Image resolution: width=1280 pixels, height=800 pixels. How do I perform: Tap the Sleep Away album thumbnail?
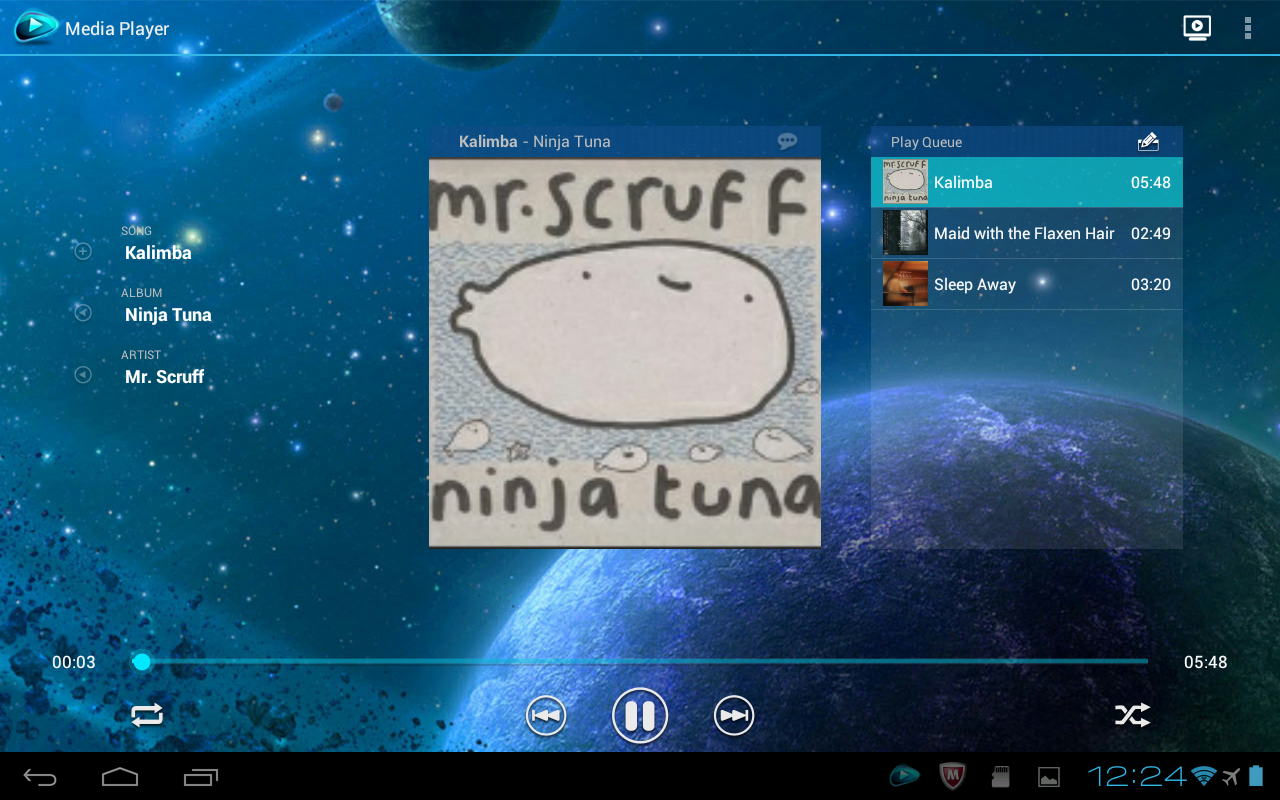coord(905,284)
